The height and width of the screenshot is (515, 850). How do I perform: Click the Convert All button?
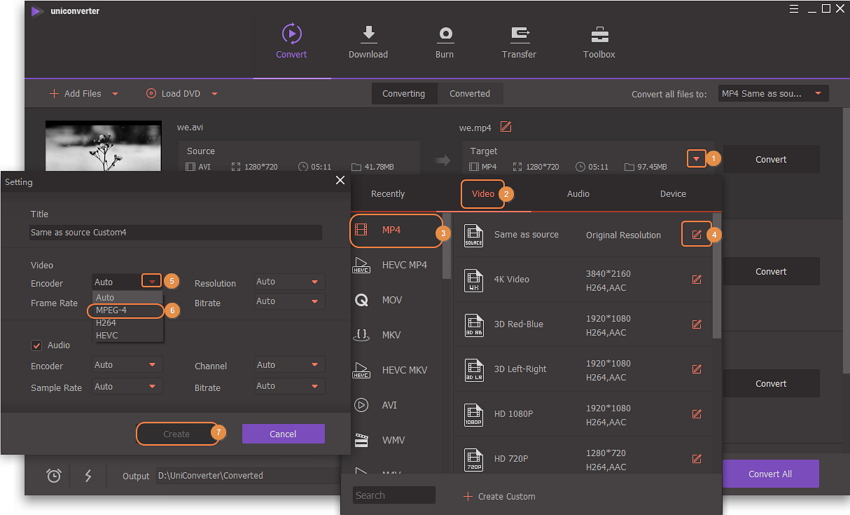770,474
